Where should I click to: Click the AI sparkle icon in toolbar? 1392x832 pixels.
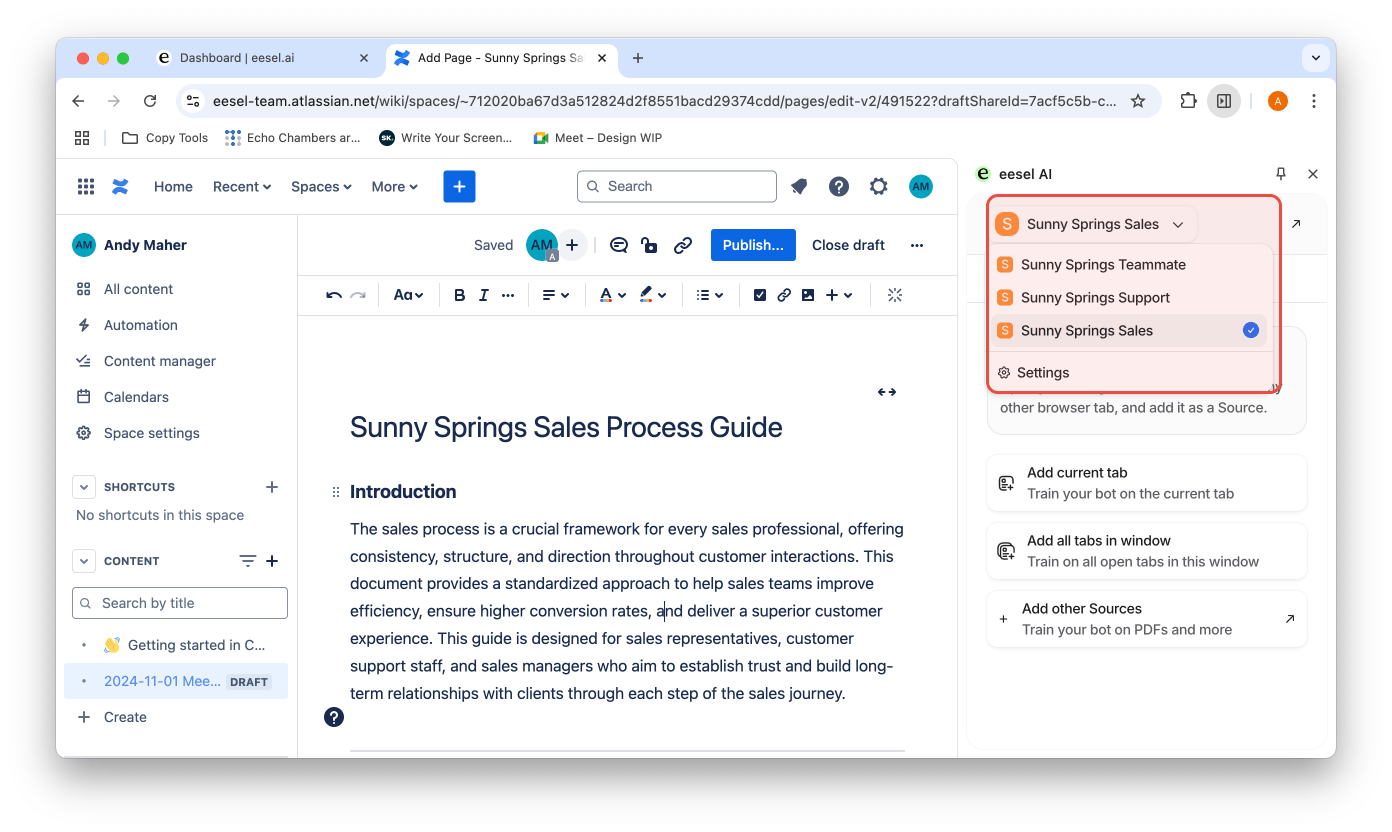point(895,295)
